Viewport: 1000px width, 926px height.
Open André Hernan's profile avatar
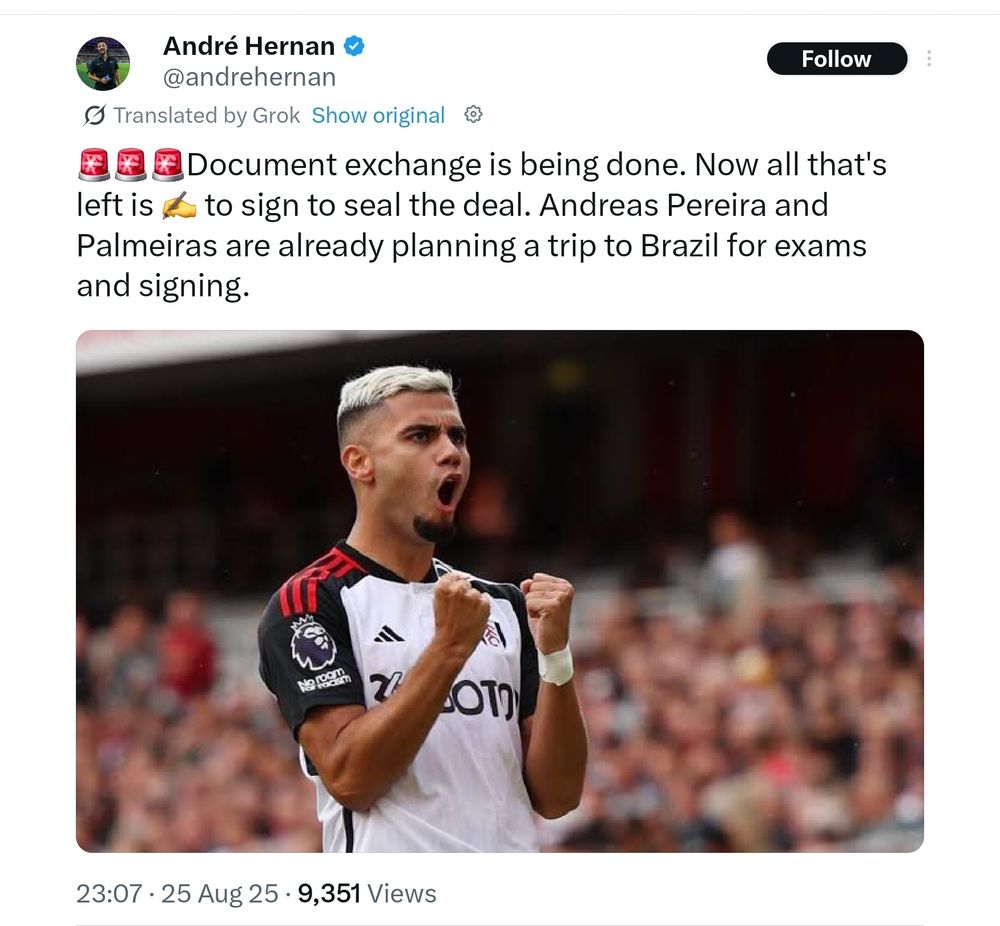click(x=103, y=63)
